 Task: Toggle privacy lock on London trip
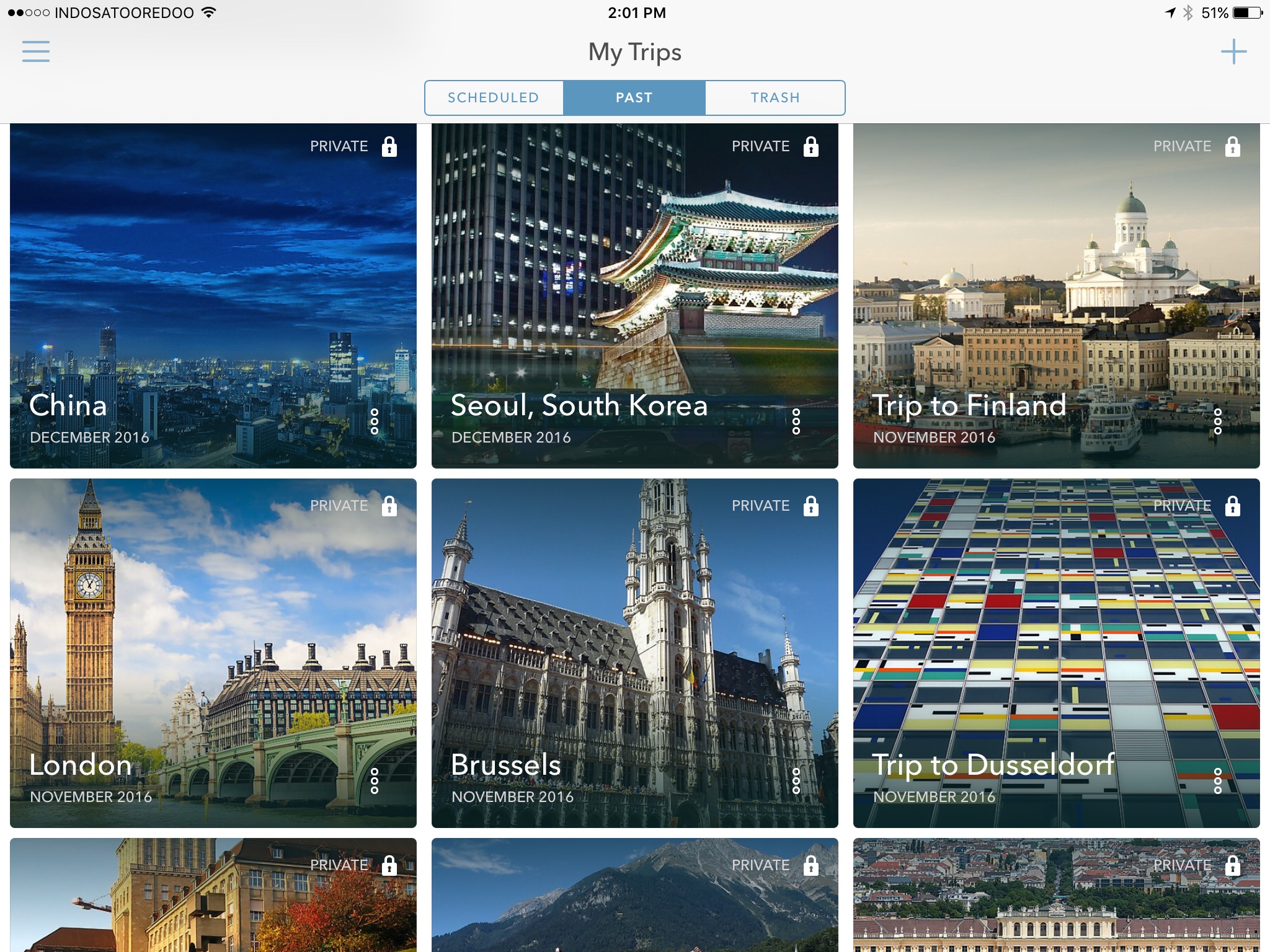(x=389, y=506)
